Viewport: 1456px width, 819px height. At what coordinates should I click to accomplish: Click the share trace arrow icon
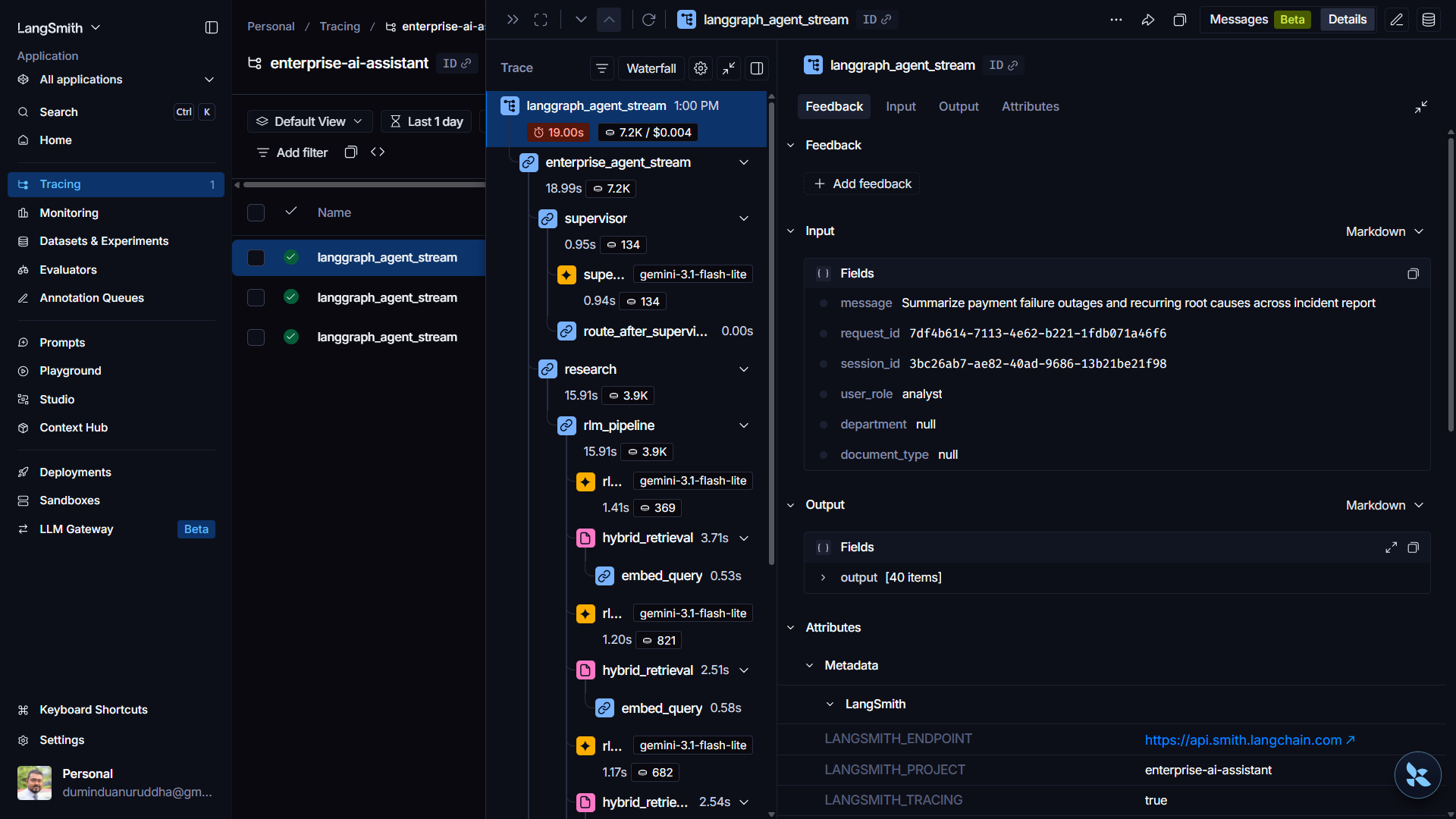pos(1148,20)
